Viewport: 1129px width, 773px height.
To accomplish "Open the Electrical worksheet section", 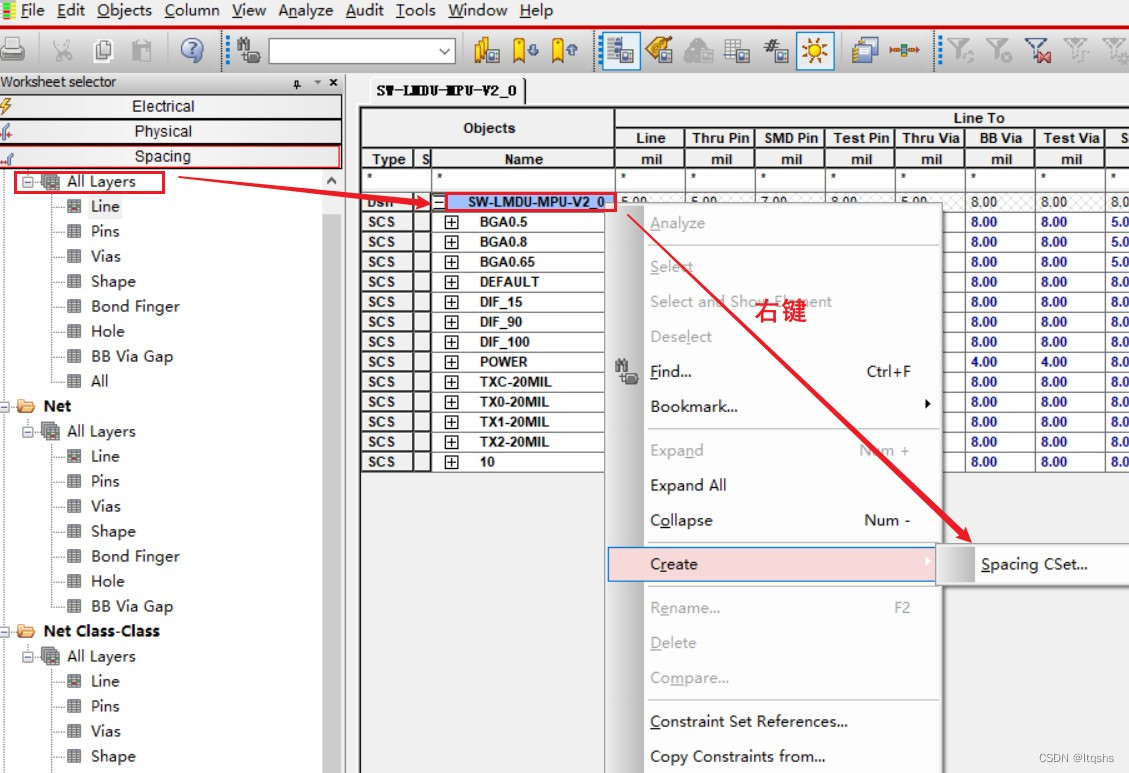I will [163, 106].
